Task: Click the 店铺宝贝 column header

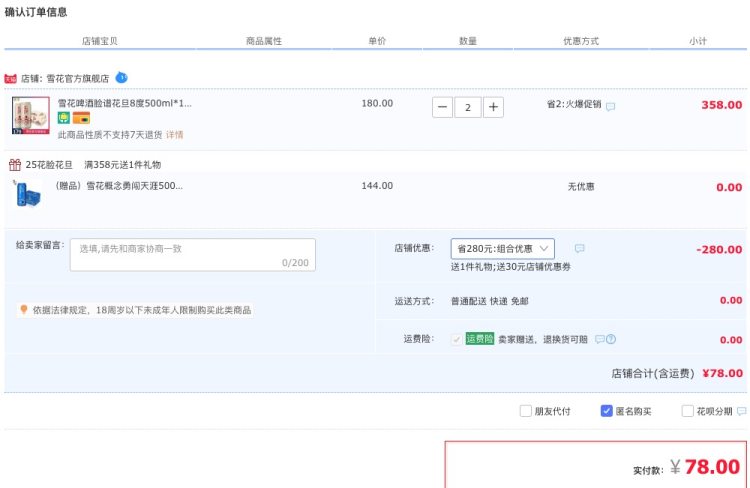Action: (99, 41)
